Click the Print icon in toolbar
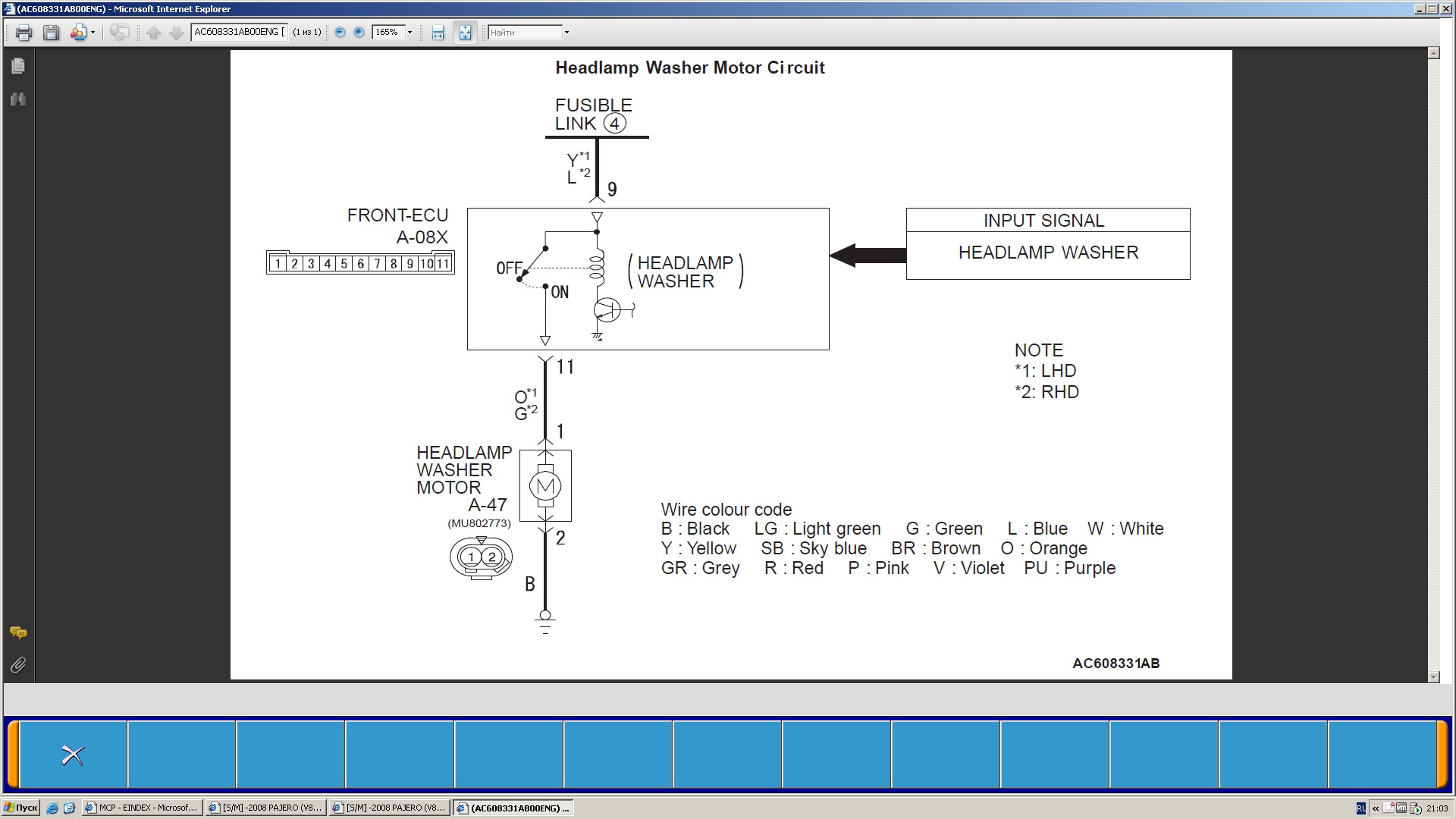The image size is (1456, 819). pos(24,33)
